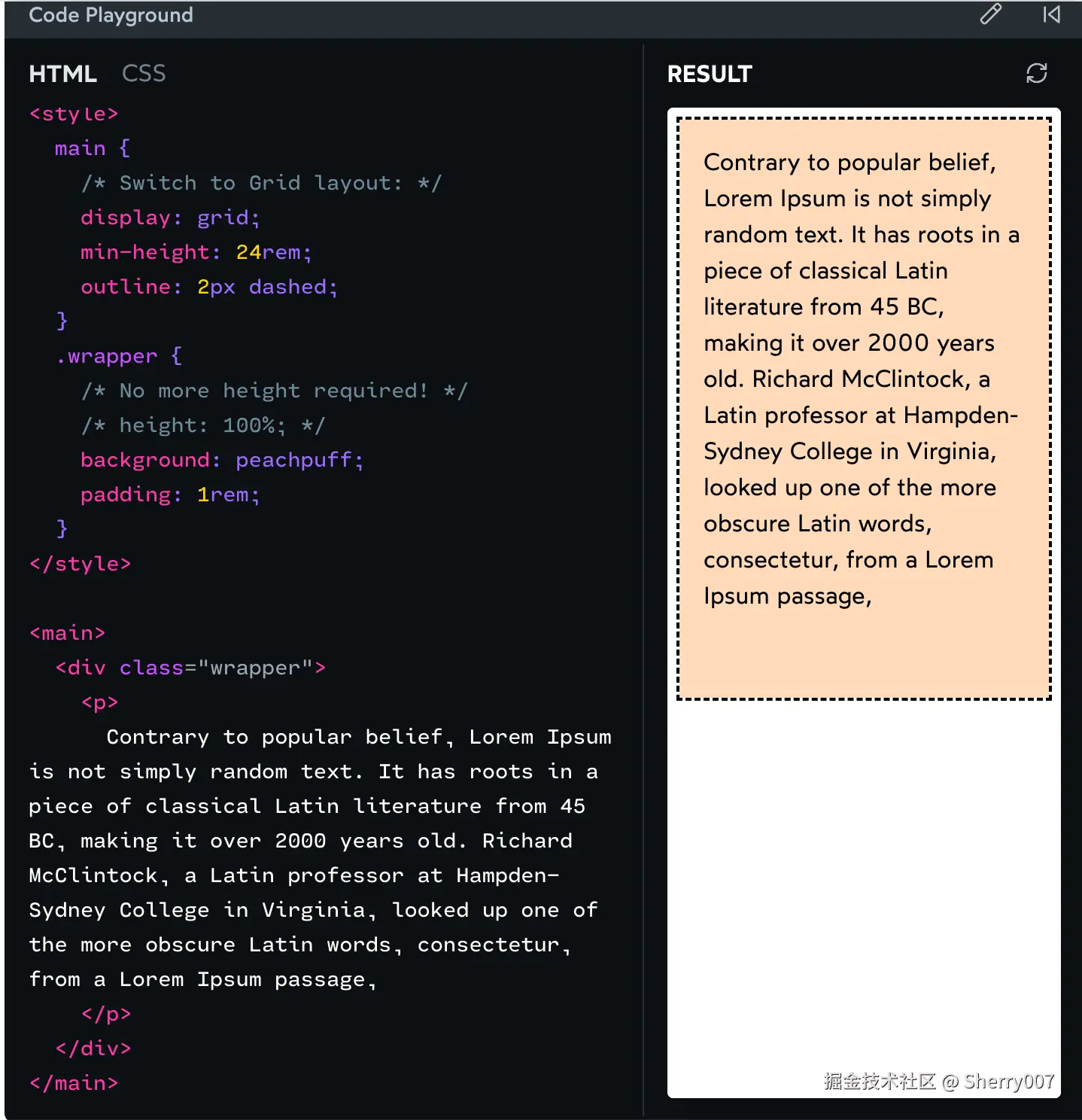Click 'McClintock, a Latin professor' code line
Image resolution: width=1082 pixels, height=1120 pixels.
pyautogui.click(x=294, y=875)
